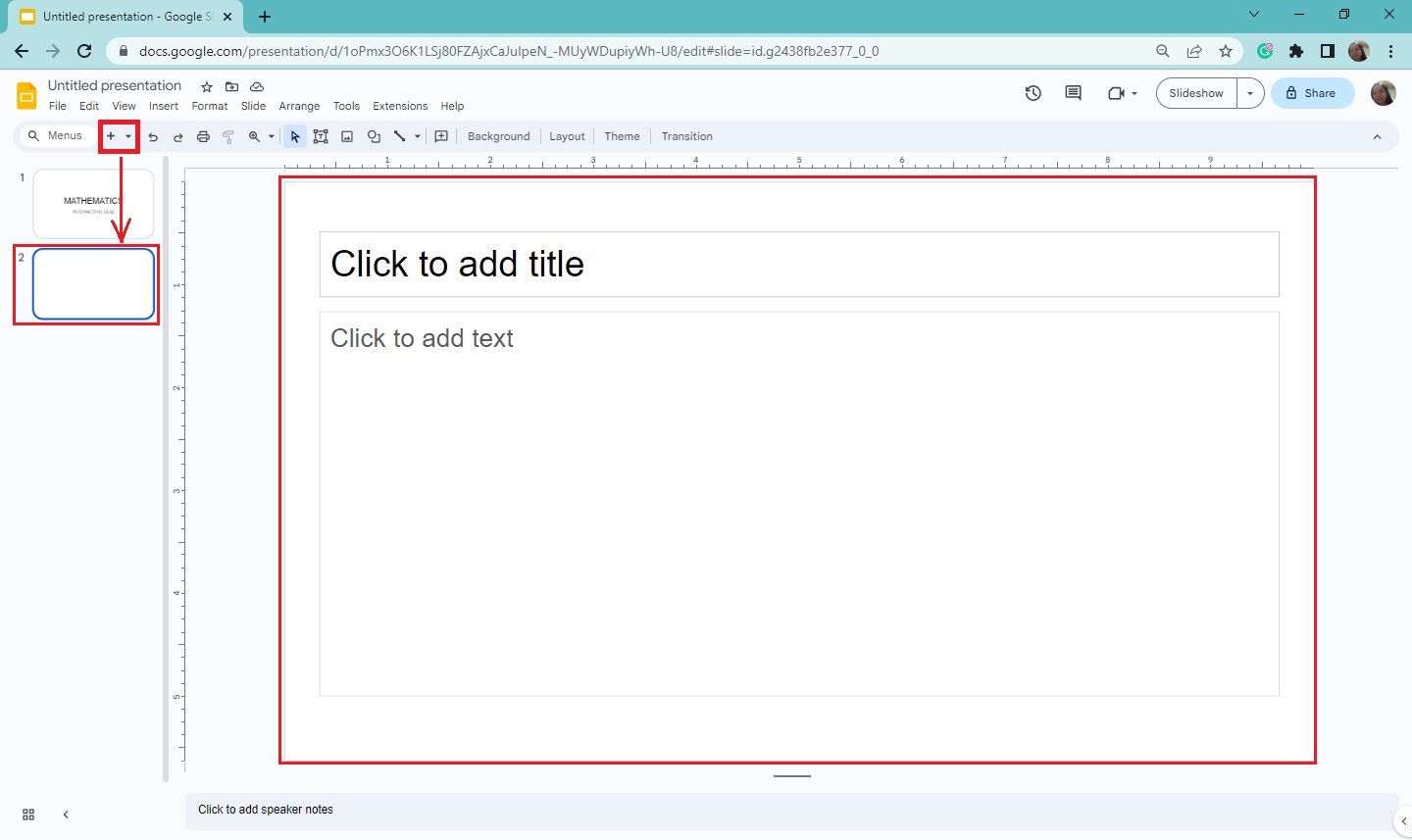Select the shape tool
1412x840 pixels.
(x=374, y=136)
